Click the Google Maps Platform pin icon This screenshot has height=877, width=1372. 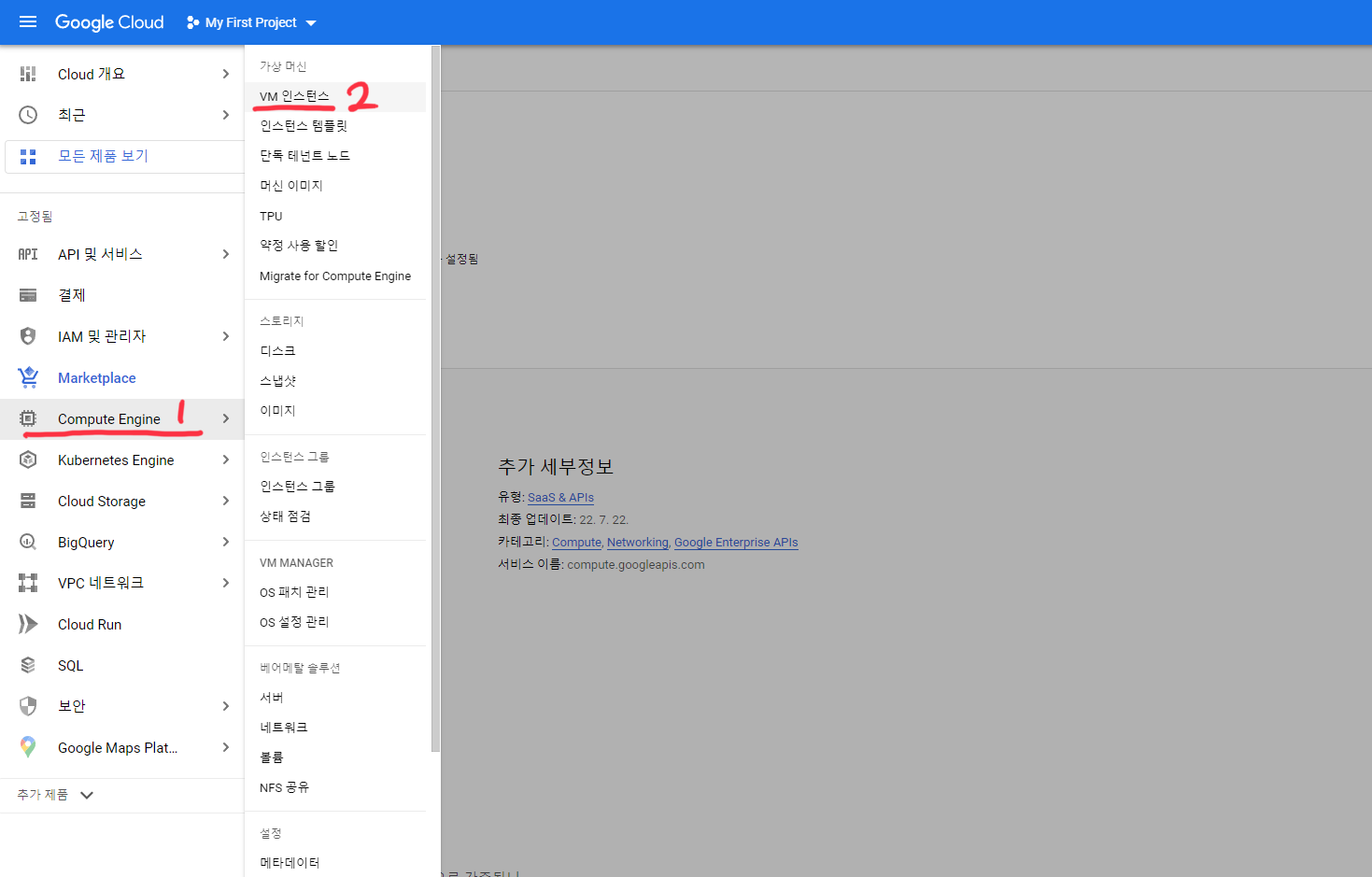(x=28, y=747)
